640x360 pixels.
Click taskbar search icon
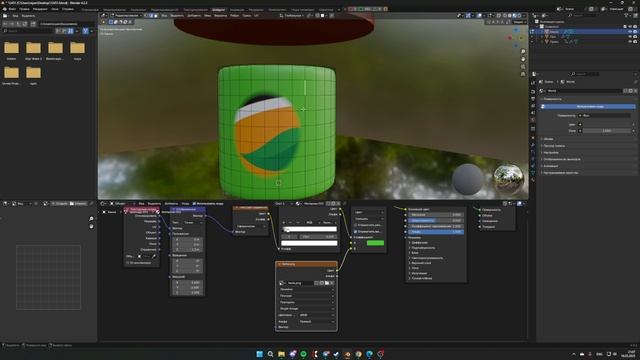pos(270,354)
